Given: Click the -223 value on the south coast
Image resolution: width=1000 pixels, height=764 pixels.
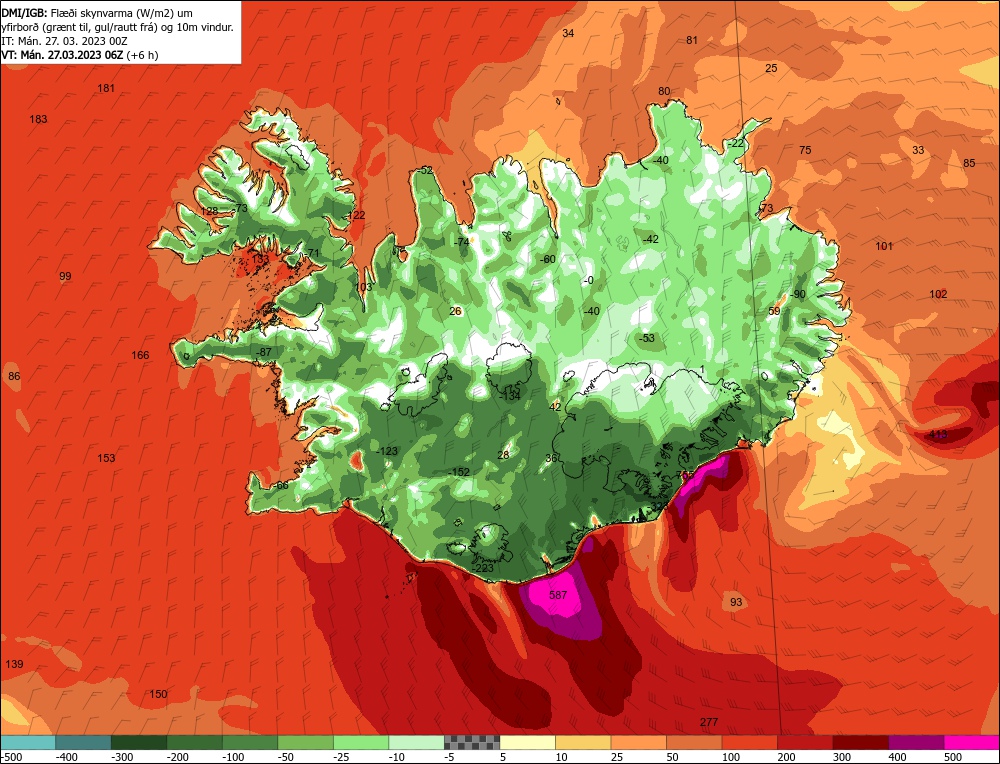Looking at the screenshot, I should coord(482,568).
